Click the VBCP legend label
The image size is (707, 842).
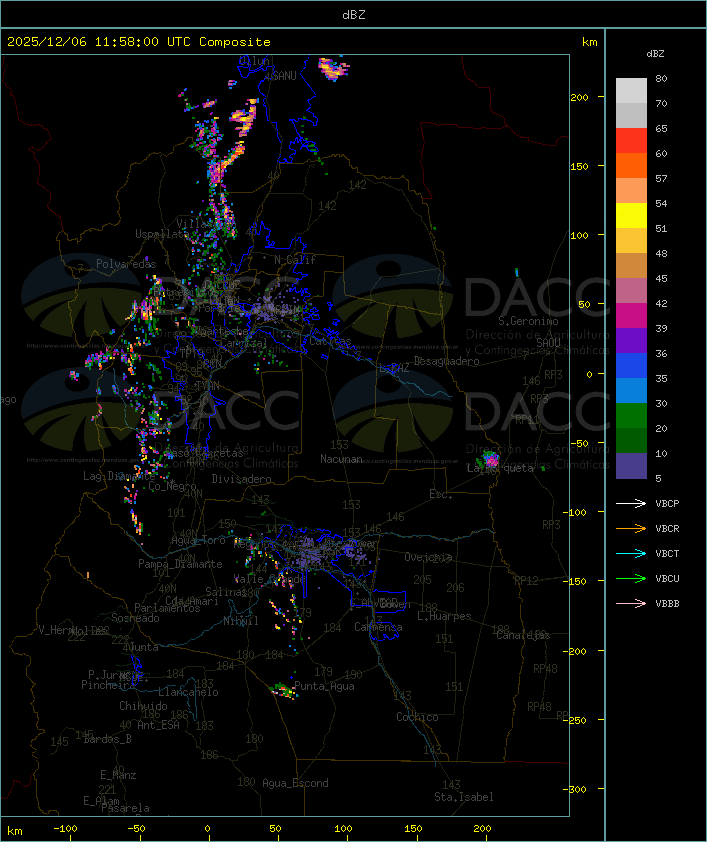point(667,504)
